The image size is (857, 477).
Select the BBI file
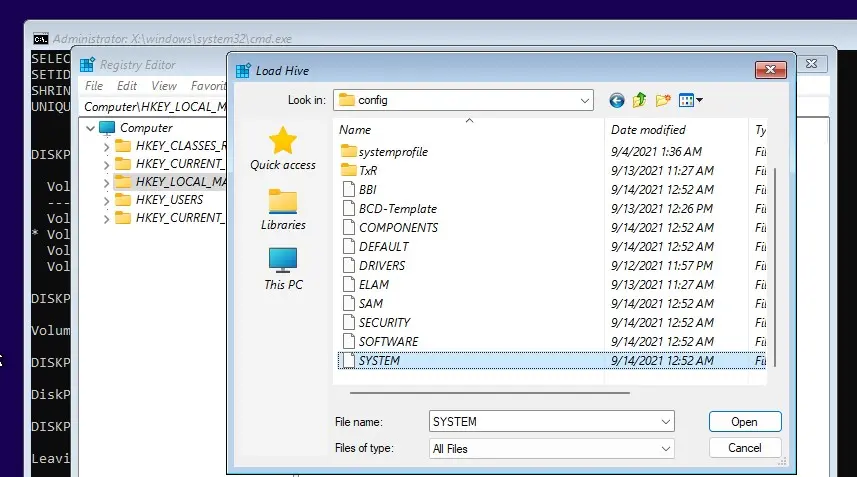point(359,190)
